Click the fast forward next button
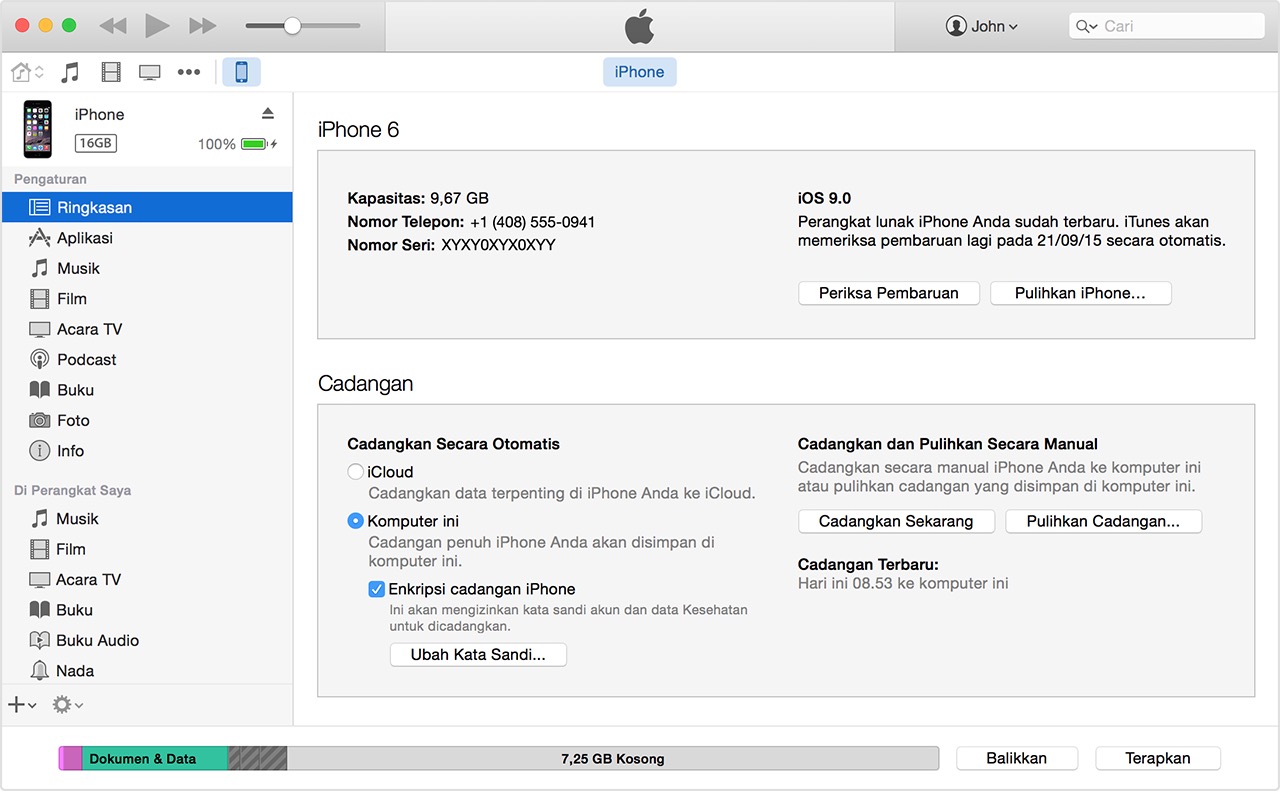1280x792 pixels. (203, 26)
